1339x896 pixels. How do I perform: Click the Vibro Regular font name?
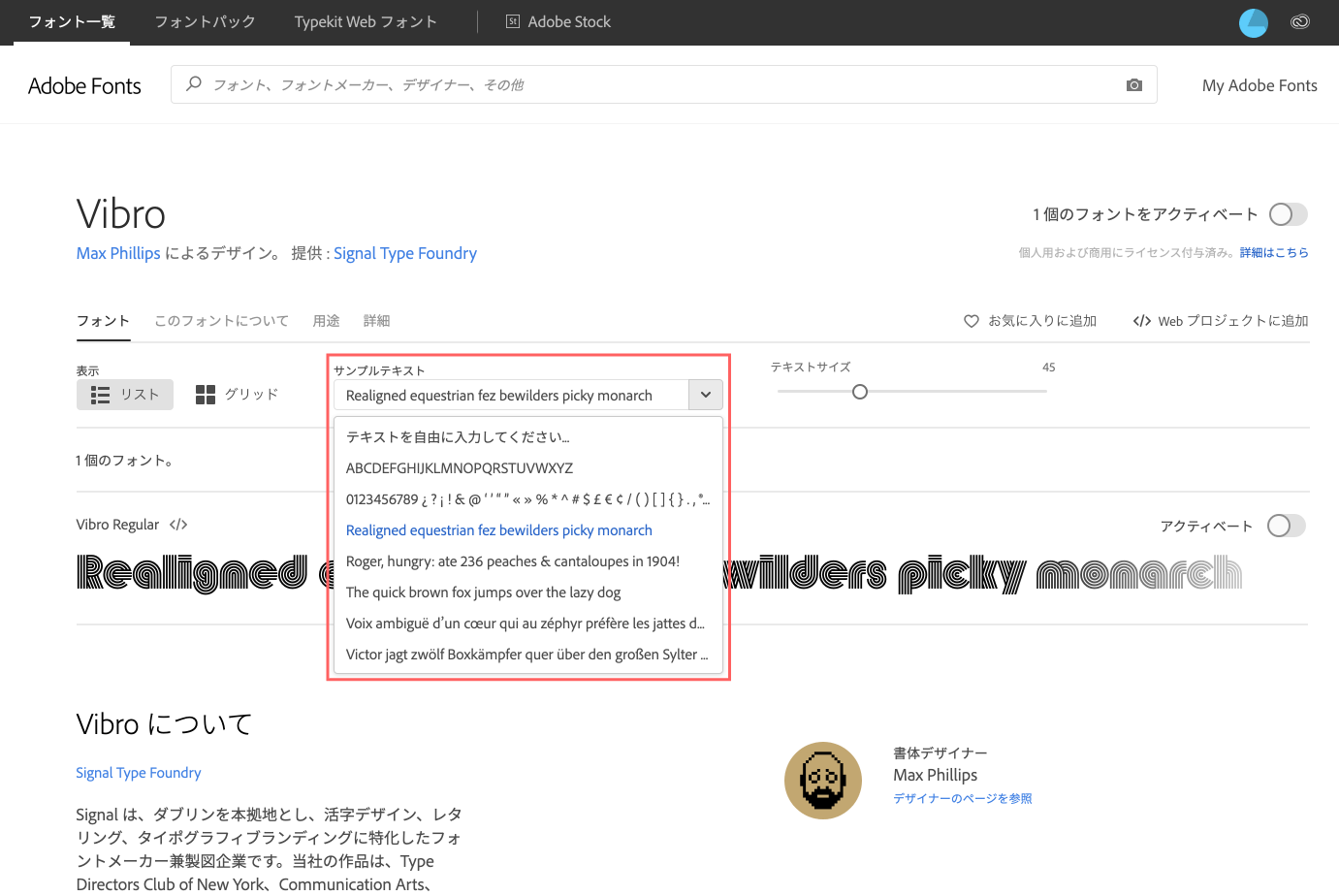pyautogui.click(x=117, y=525)
